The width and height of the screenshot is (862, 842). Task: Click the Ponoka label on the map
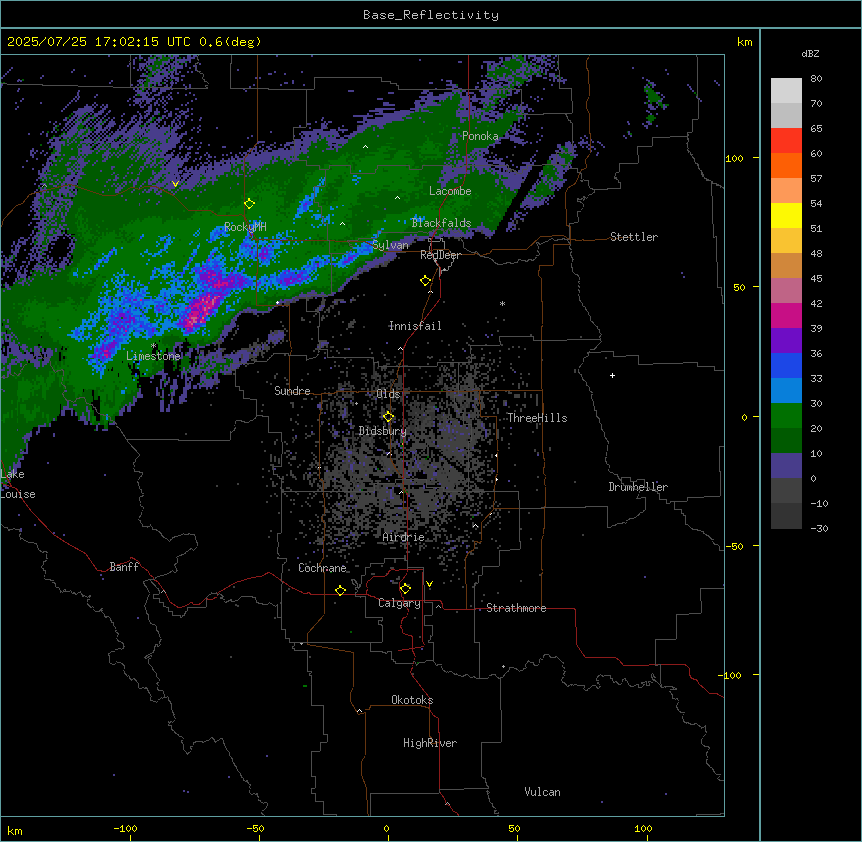480,136
